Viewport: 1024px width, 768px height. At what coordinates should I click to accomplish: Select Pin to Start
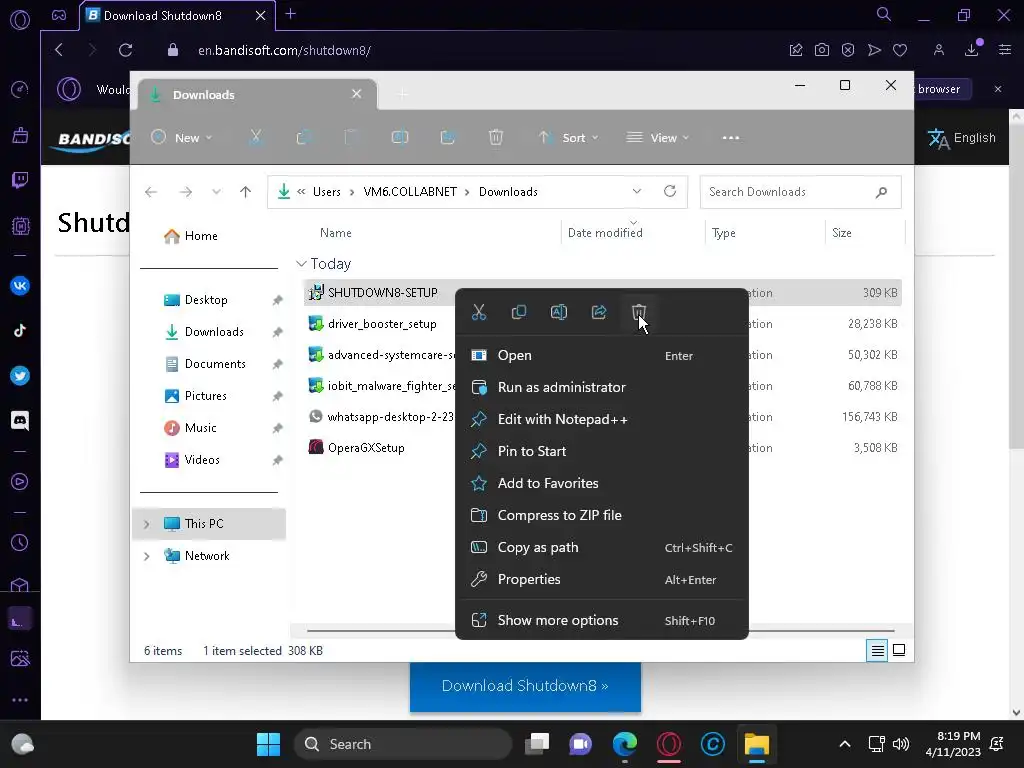(601, 451)
